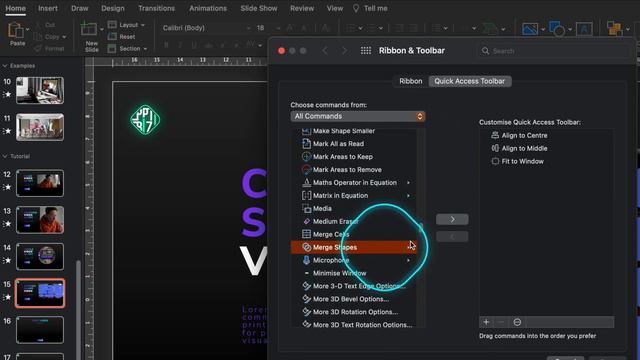Select the Media command

tap(354, 209)
